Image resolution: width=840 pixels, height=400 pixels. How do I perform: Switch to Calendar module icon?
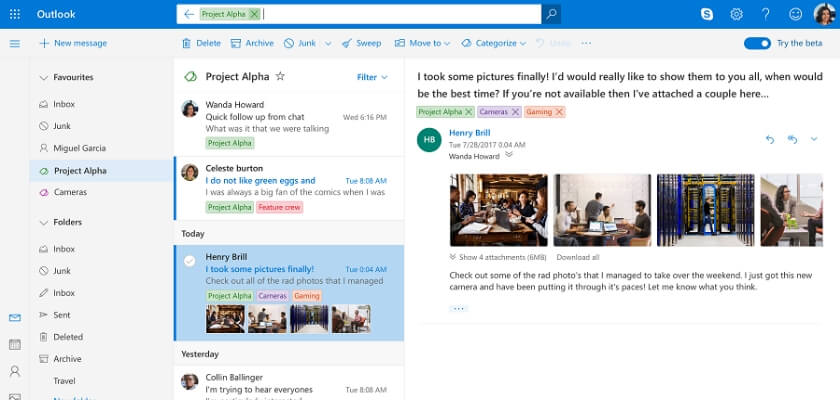coord(15,344)
